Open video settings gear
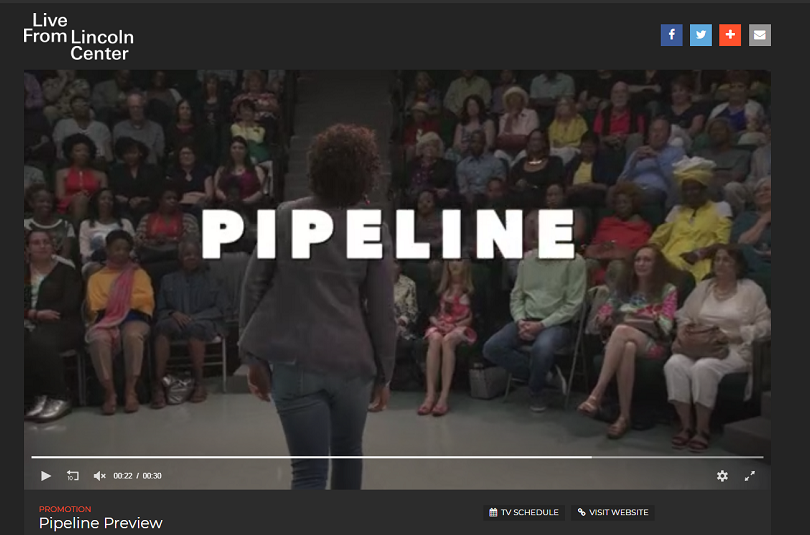Screen dimensions: 810x535 click(722, 476)
